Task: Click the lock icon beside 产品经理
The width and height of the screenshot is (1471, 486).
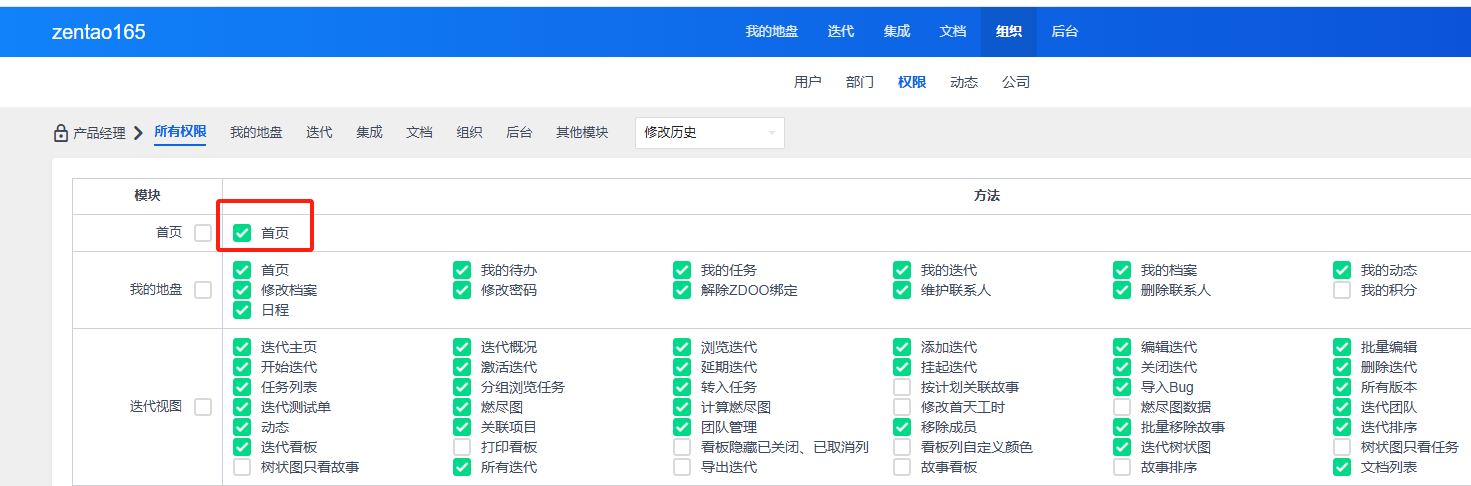Action: pos(61,133)
